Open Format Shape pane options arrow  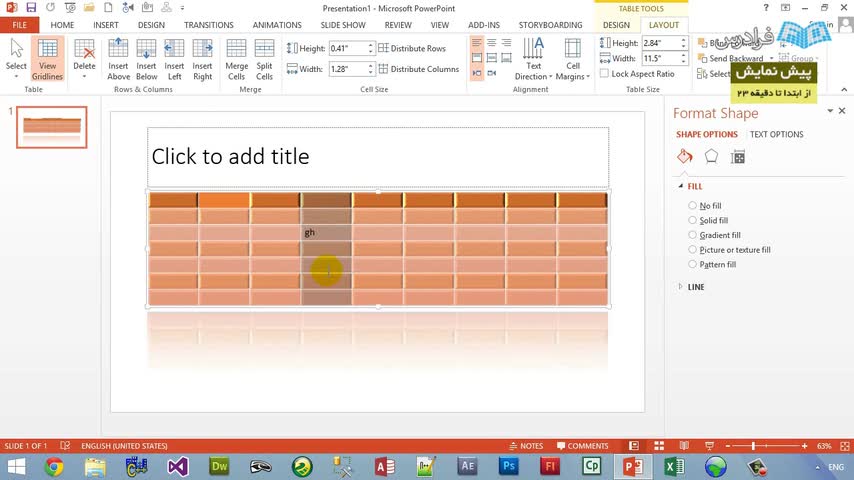[x=830, y=111]
